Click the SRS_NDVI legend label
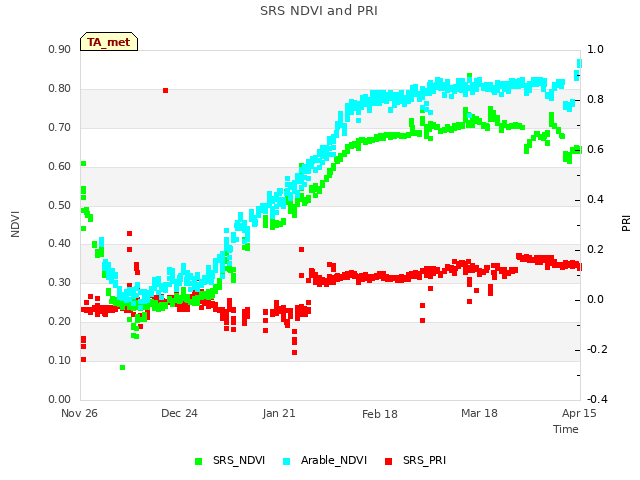 pyautogui.click(x=239, y=460)
